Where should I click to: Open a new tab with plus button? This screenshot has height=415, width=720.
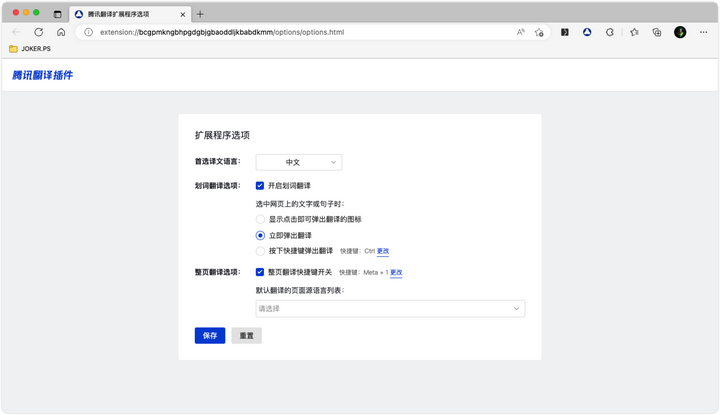tap(200, 14)
